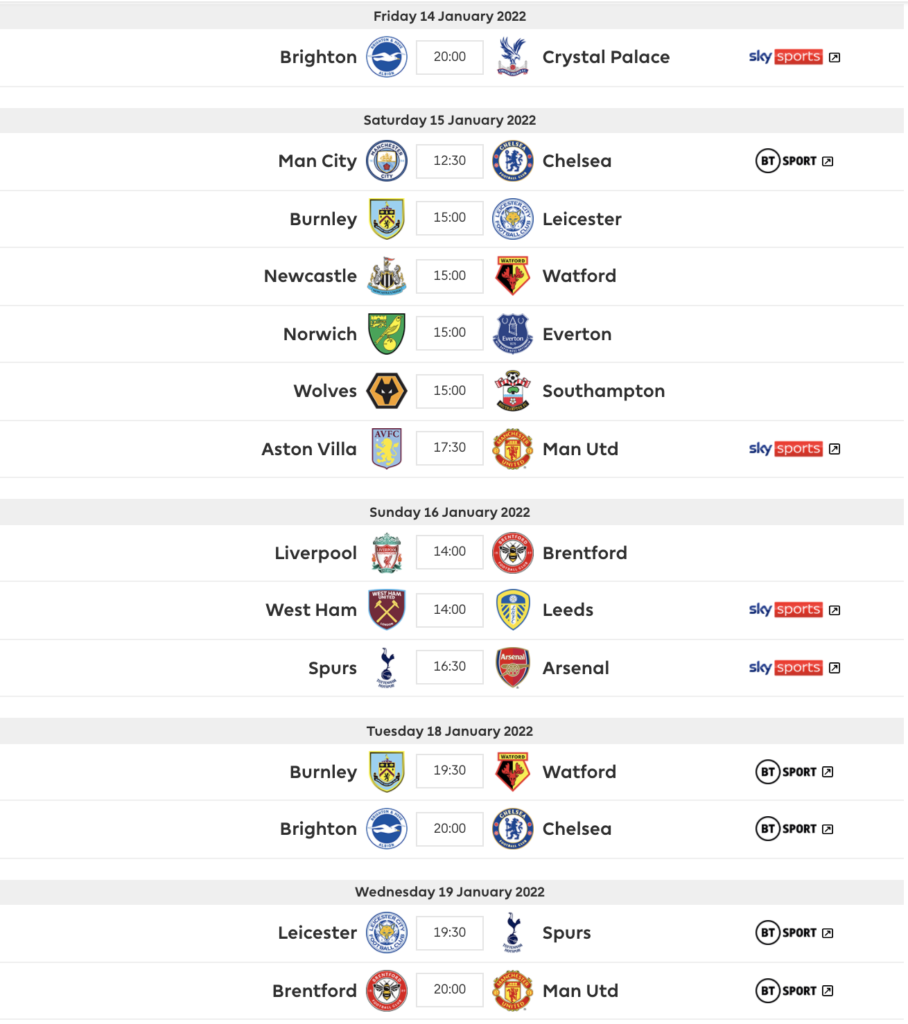908x1024 pixels.
Task: Click the Brighton club crest
Action: coord(387,57)
